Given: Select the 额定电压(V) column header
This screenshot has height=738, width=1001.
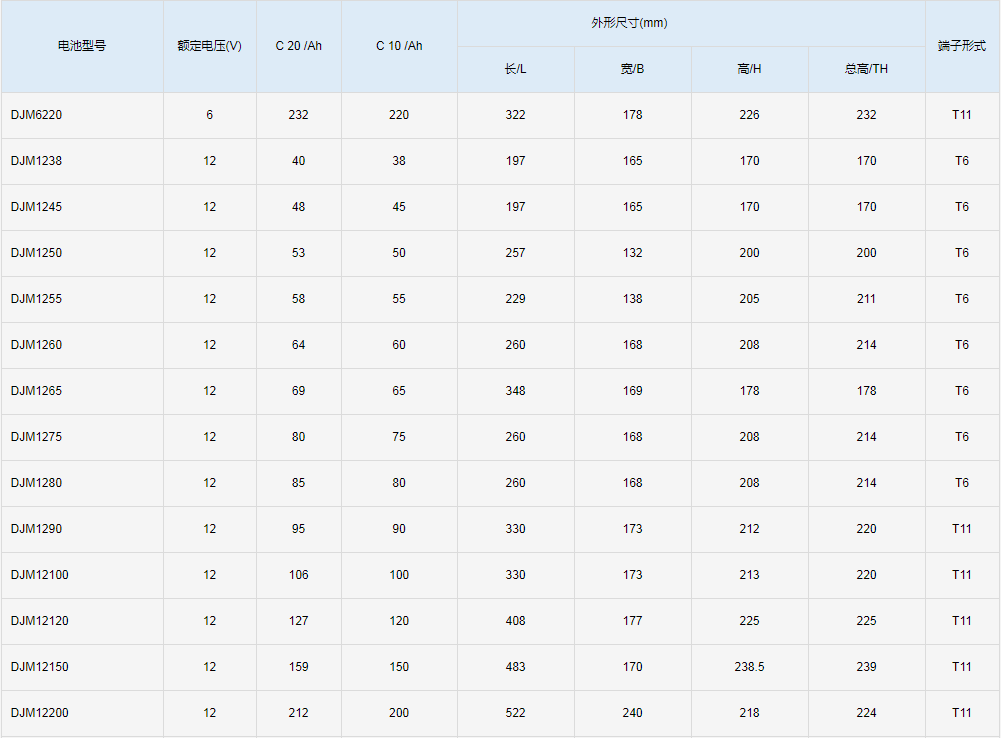Looking at the screenshot, I should point(209,46).
